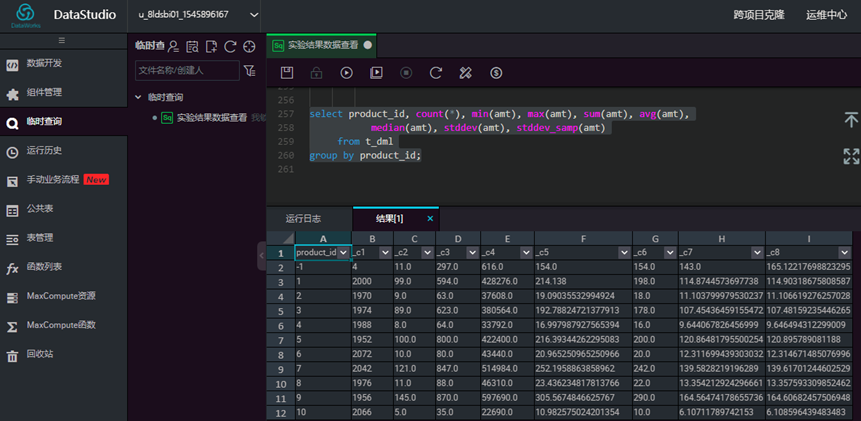Click the scroll-to-top arrow icon
Viewport: 861px width, 421px height.
pyautogui.click(x=851, y=120)
